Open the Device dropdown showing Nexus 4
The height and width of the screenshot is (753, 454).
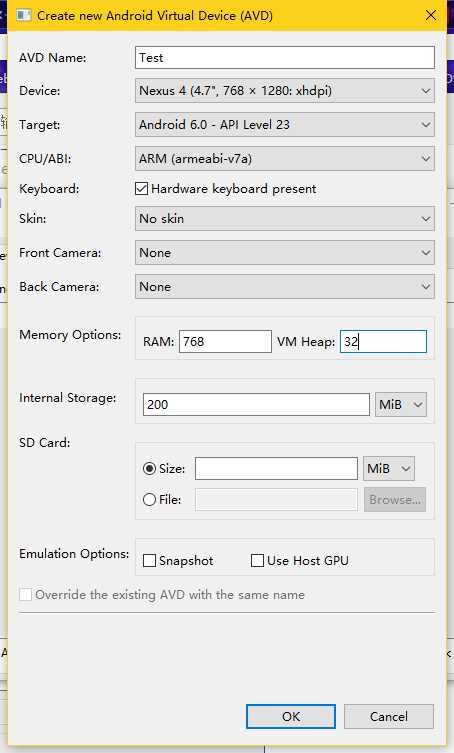point(285,91)
